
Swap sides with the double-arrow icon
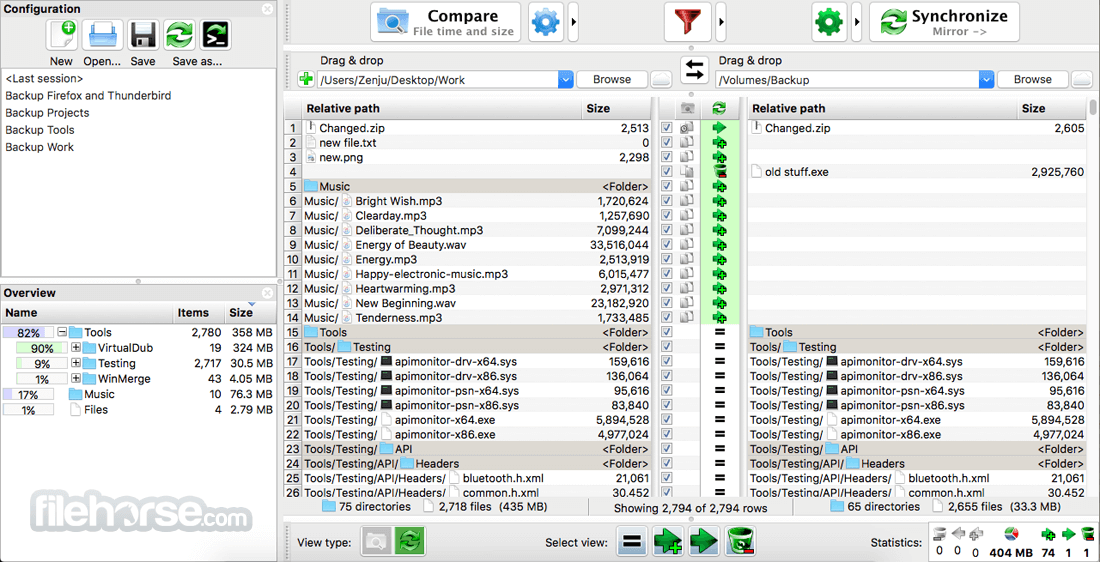pyautogui.click(x=695, y=70)
